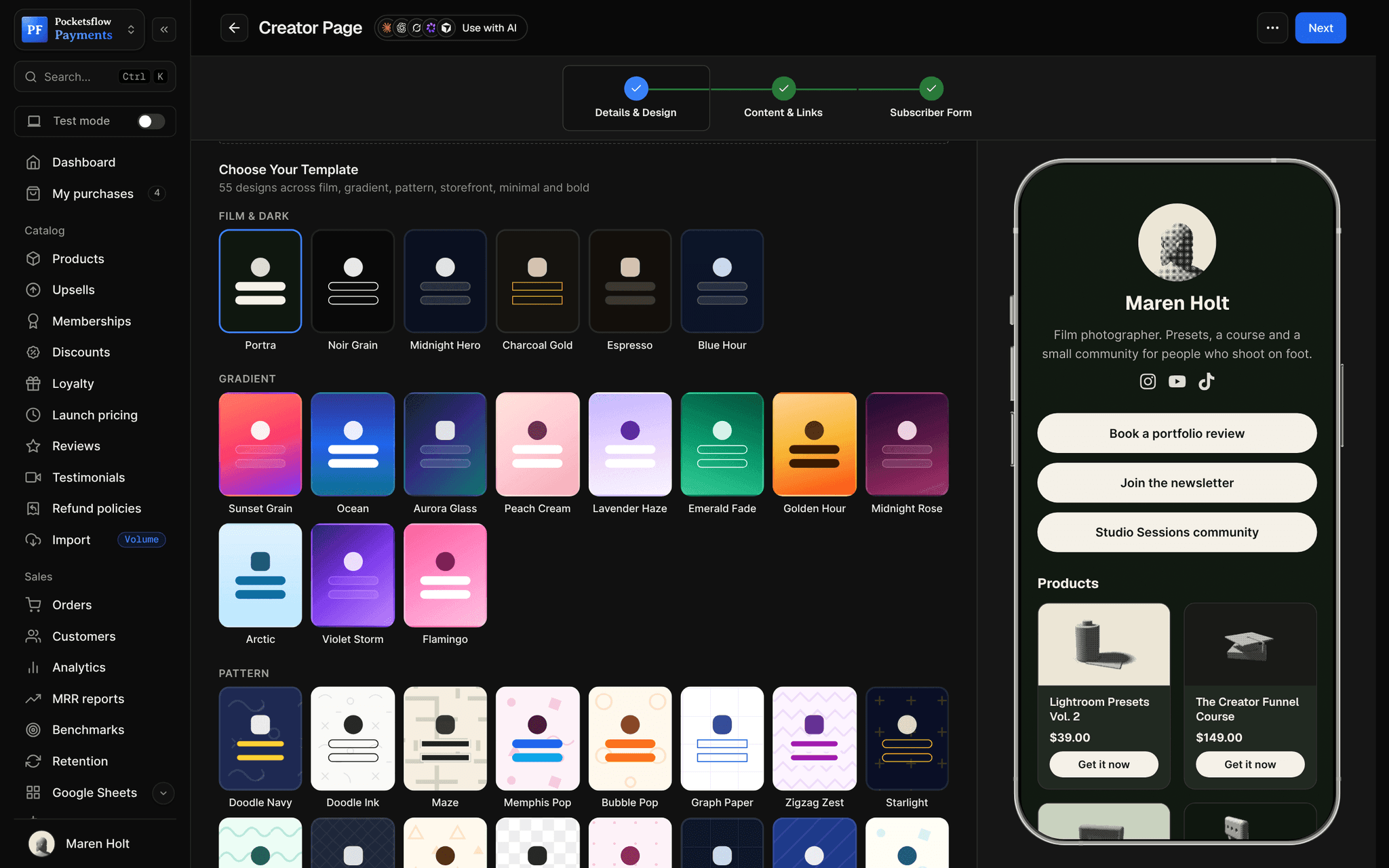Click the Use with AI button
Viewport: 1389px width, 868px height.
click(451, 28)
